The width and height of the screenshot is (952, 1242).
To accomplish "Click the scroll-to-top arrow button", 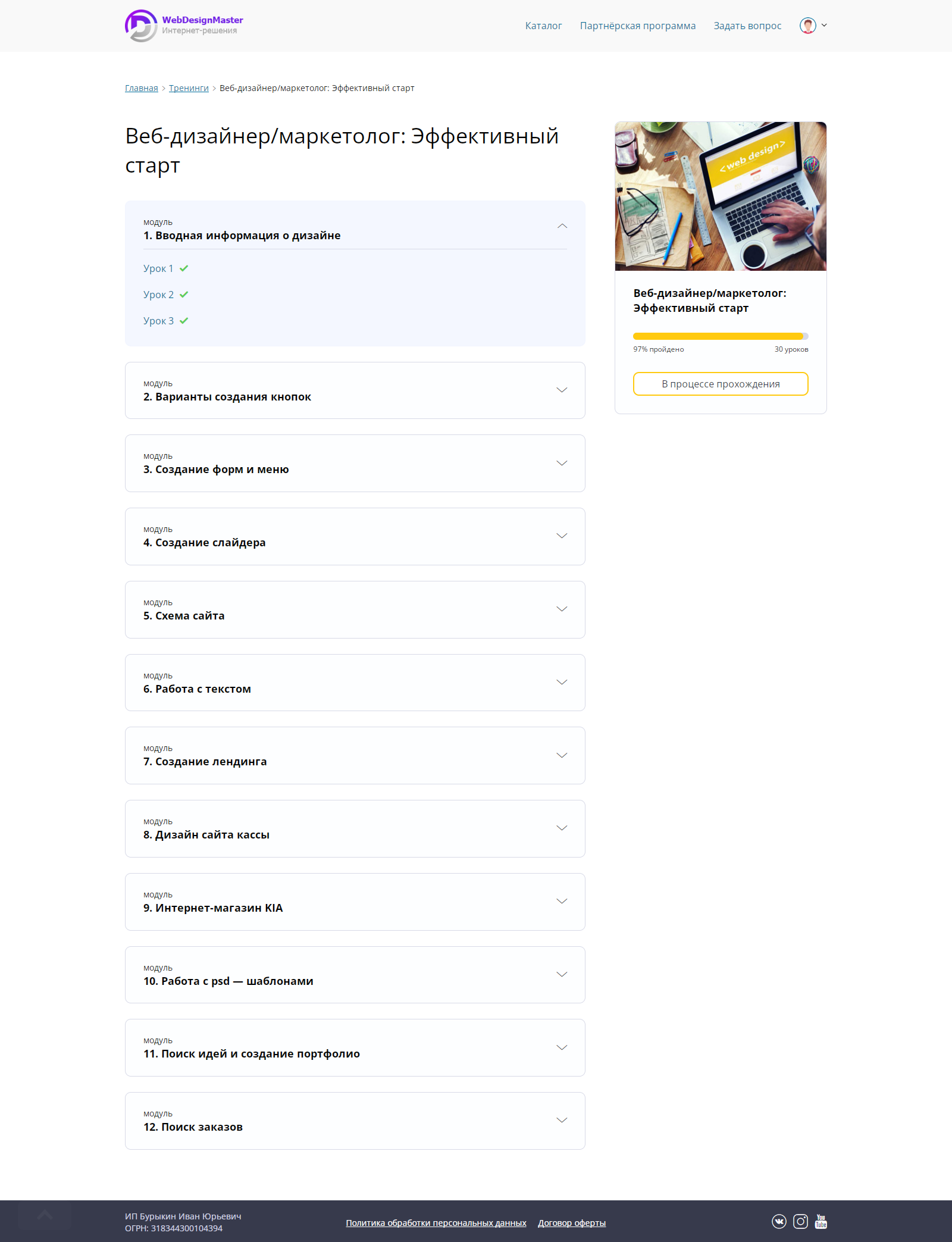I will click(x=45, y=1215).
